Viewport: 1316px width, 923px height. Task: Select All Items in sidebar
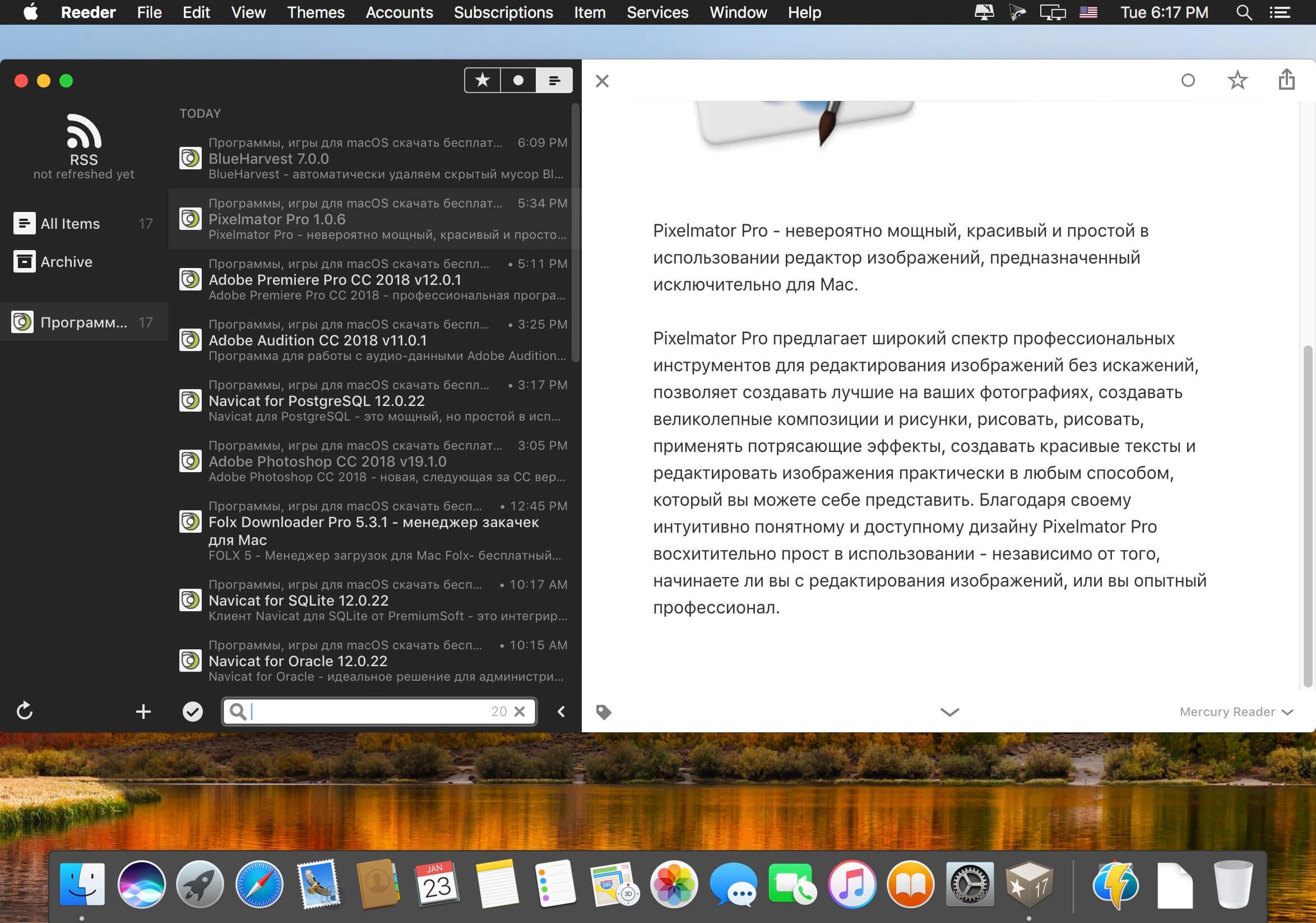click(x=84, y=224)
